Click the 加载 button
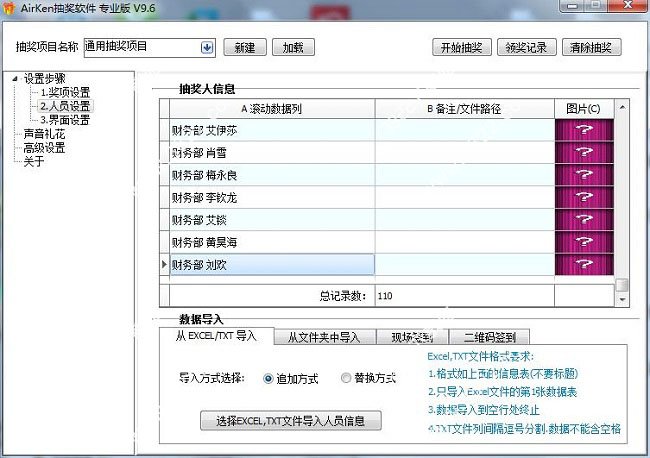Viewport: 650px width, 458px height. (x=293, y=47)
